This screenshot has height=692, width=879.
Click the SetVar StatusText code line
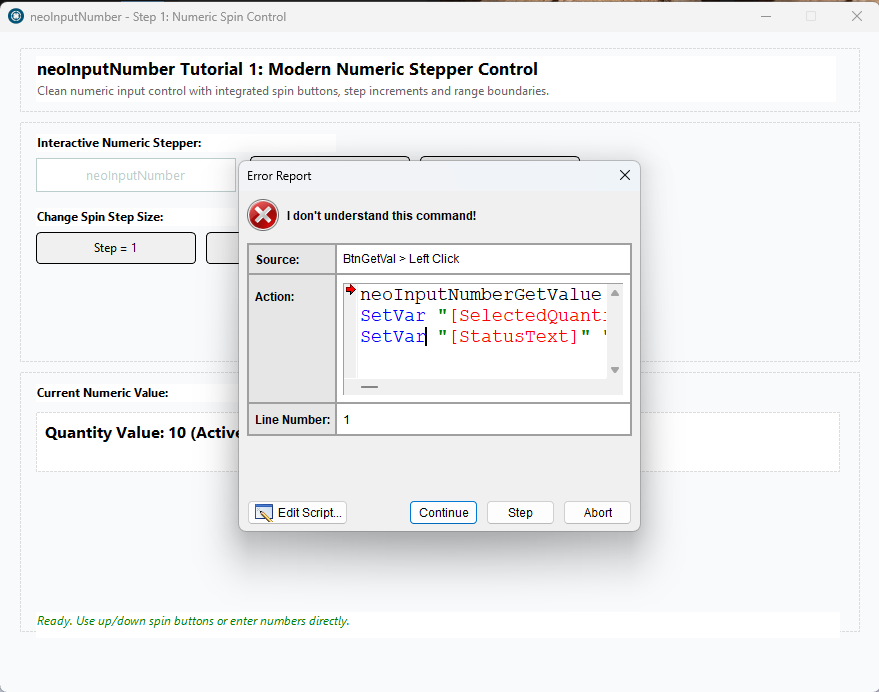click(483, 336)
